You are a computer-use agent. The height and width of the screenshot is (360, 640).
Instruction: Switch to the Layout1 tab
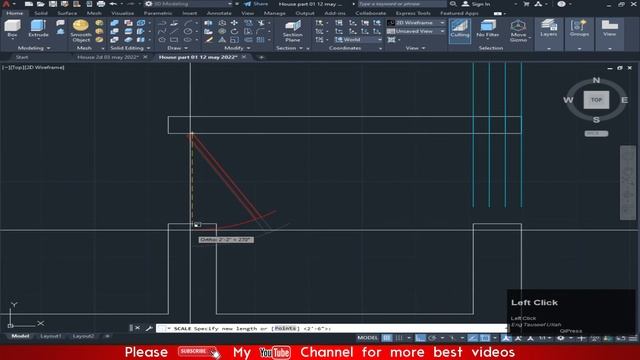click(x=51, y=336)
